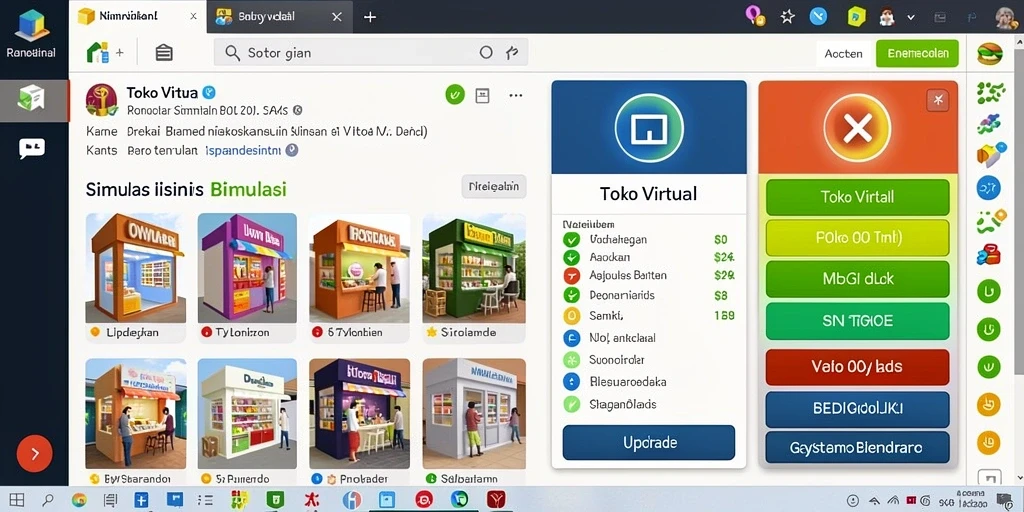Open a new tab with the plus button
Image resolution: width=1024 pixels, height=512 pixels.
370,17
